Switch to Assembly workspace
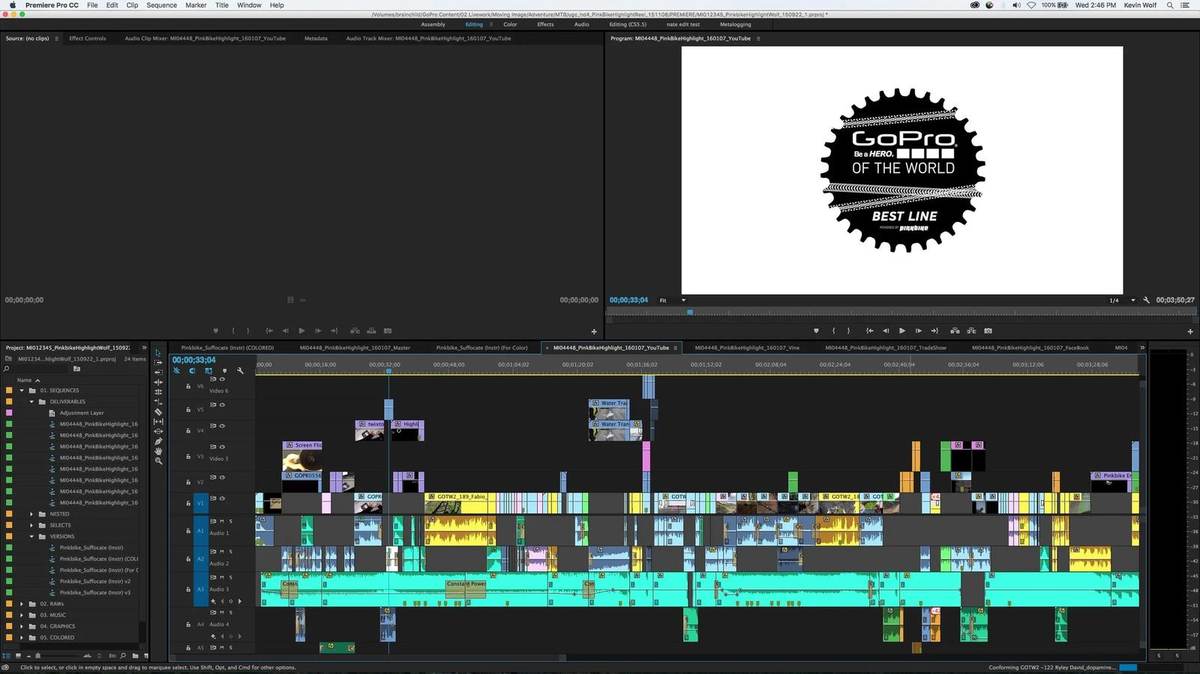This screenshot has width=1200, height=674. pos(433,24)
